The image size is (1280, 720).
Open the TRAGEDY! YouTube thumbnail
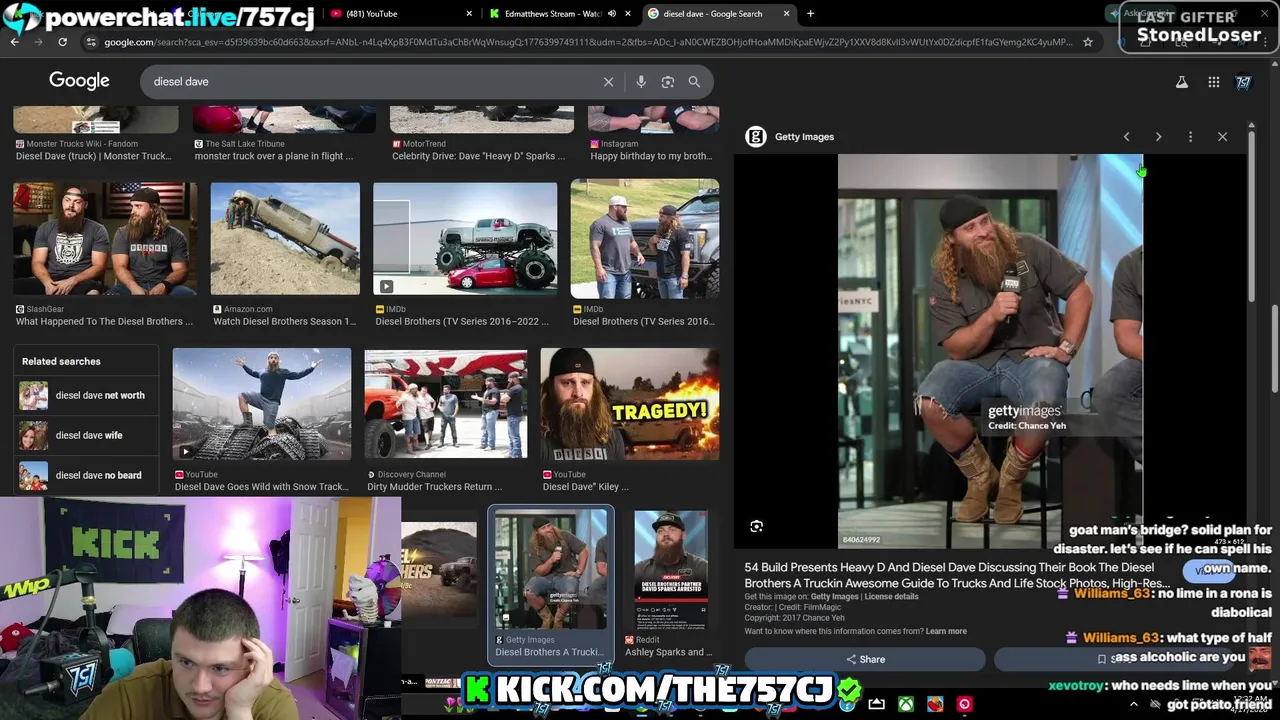pyautogui.click(x=630, y=404)
